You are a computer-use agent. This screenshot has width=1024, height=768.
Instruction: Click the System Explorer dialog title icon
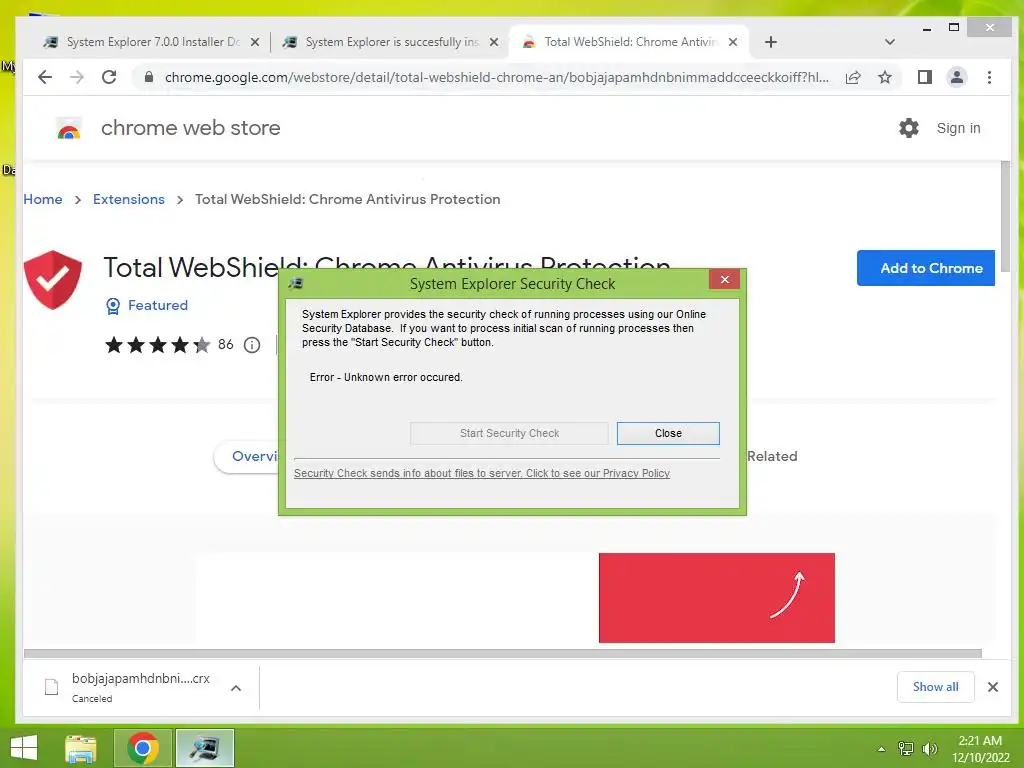(296, 283)
